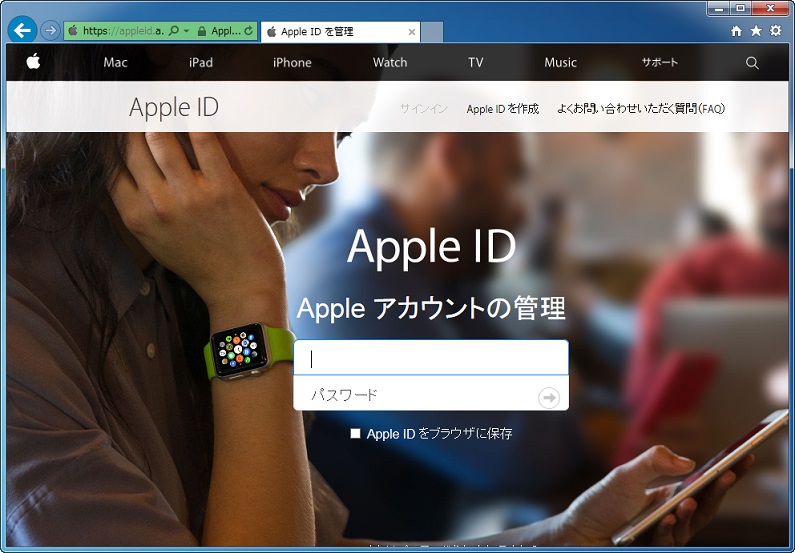
Task: Click the Apple ID text input field
Action: point(431,358)
